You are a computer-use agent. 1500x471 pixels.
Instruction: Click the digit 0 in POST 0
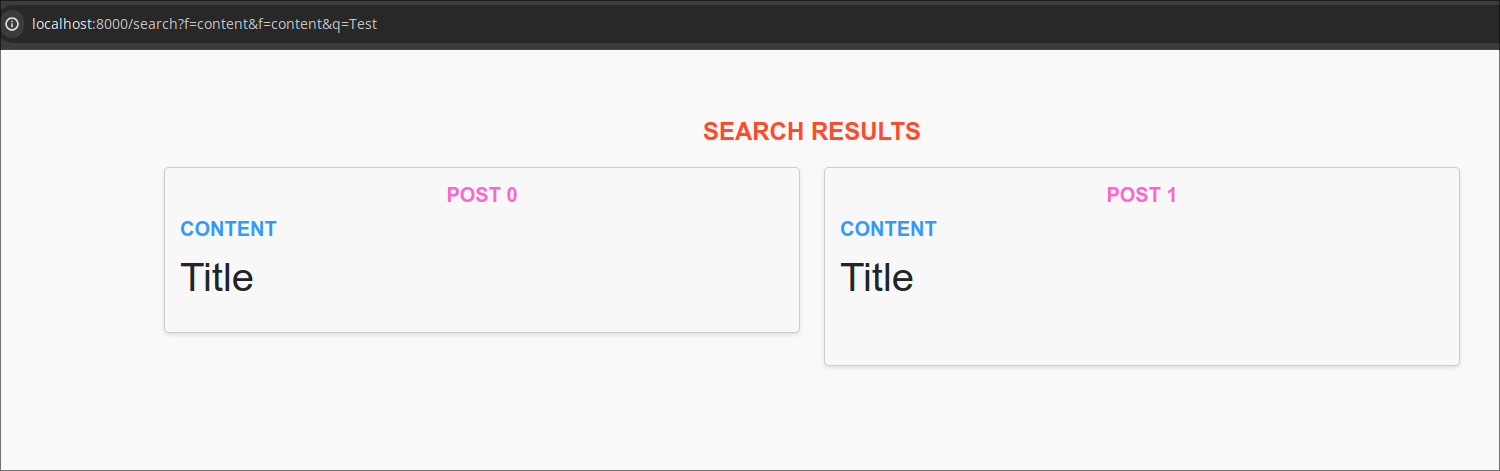[x=511, y=195]
